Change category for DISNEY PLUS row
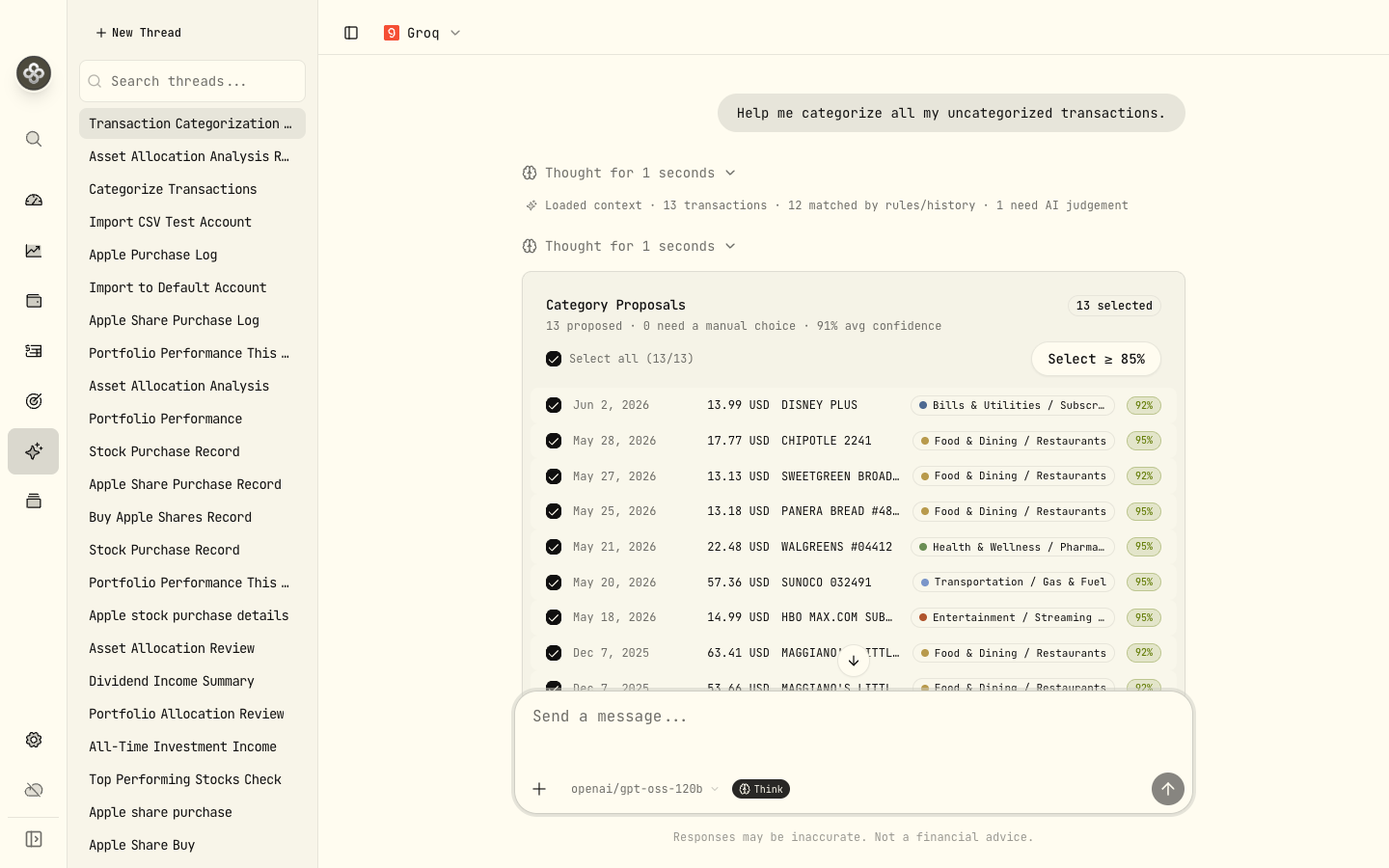 coord(1013,405)
